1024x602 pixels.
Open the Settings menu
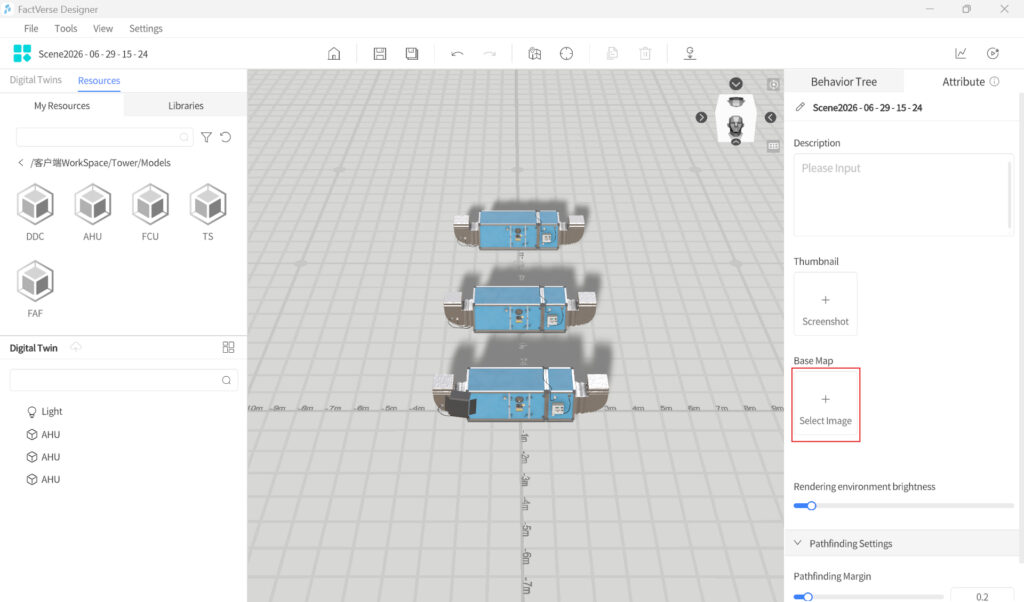(x=146, y=29)
